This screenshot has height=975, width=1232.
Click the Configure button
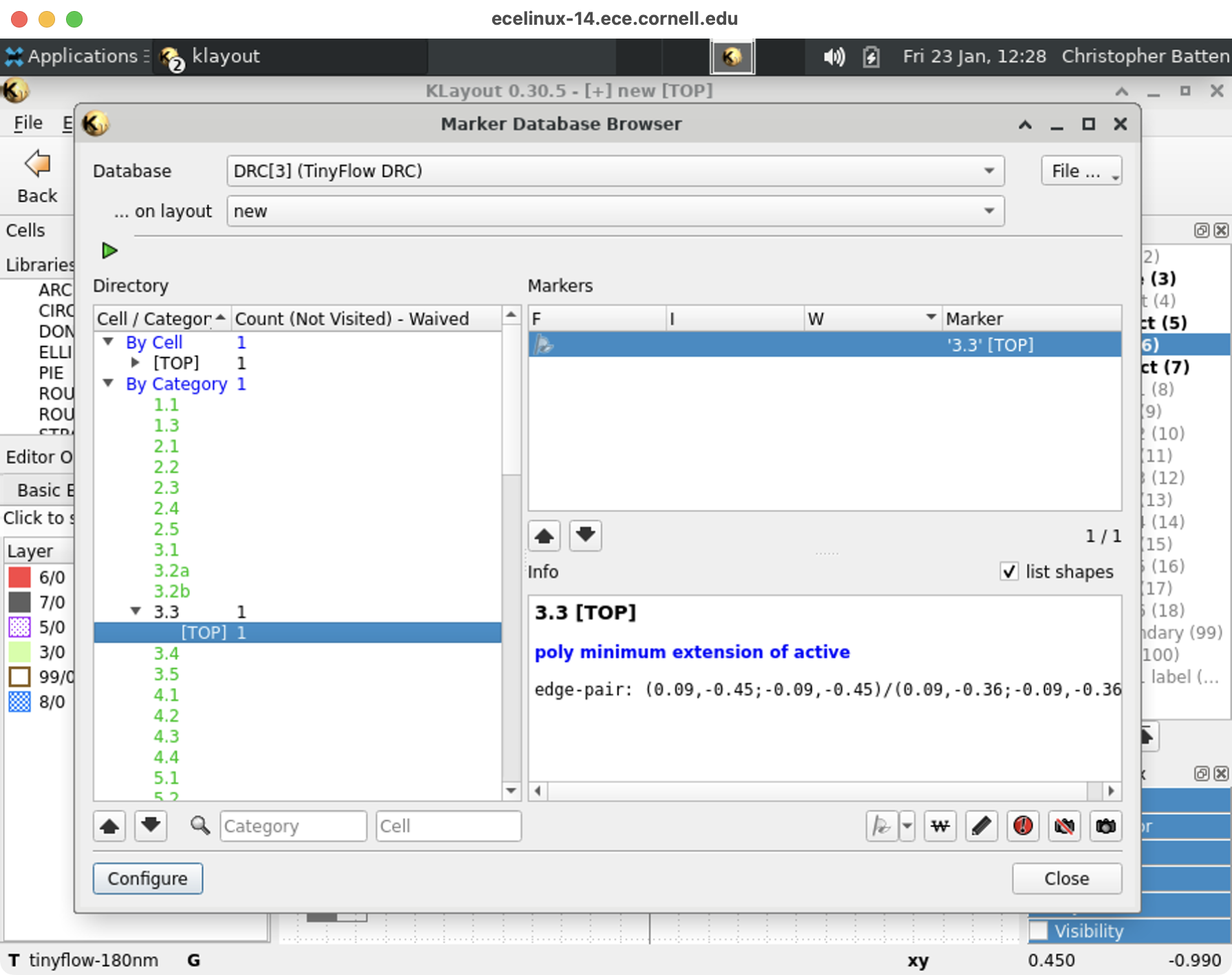click(x=147, y=879)
